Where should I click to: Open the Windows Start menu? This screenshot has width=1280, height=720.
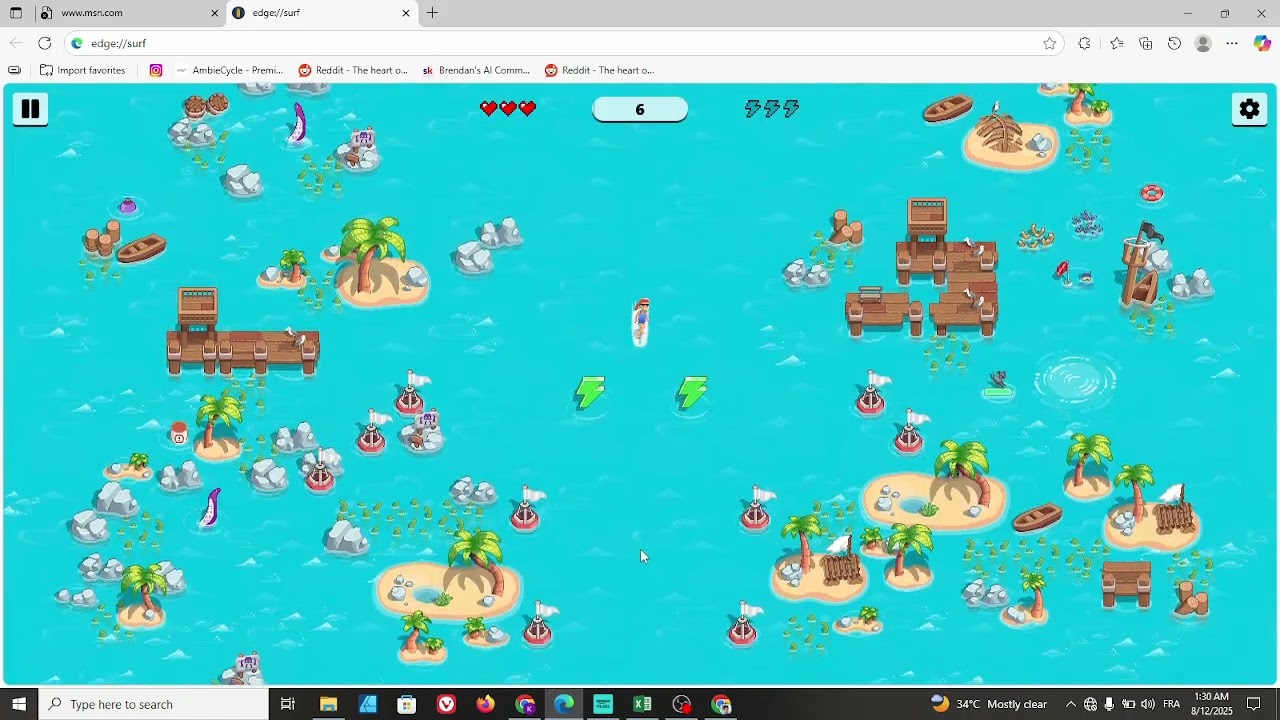[19, 704]
